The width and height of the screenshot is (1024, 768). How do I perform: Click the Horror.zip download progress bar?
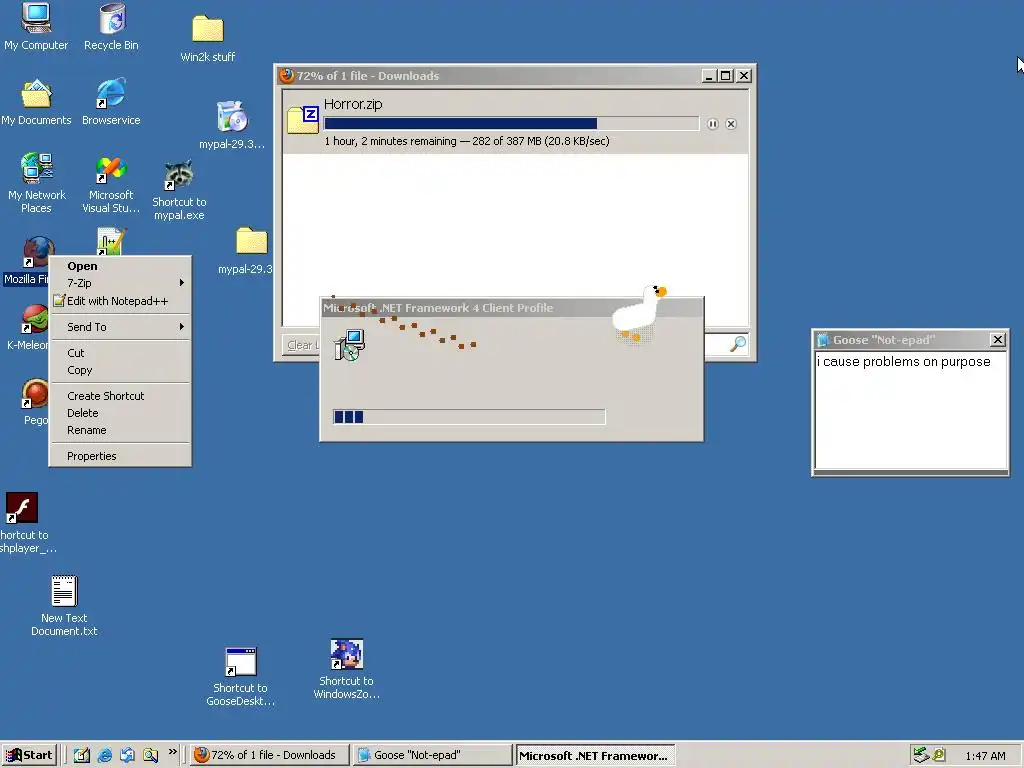511,124
